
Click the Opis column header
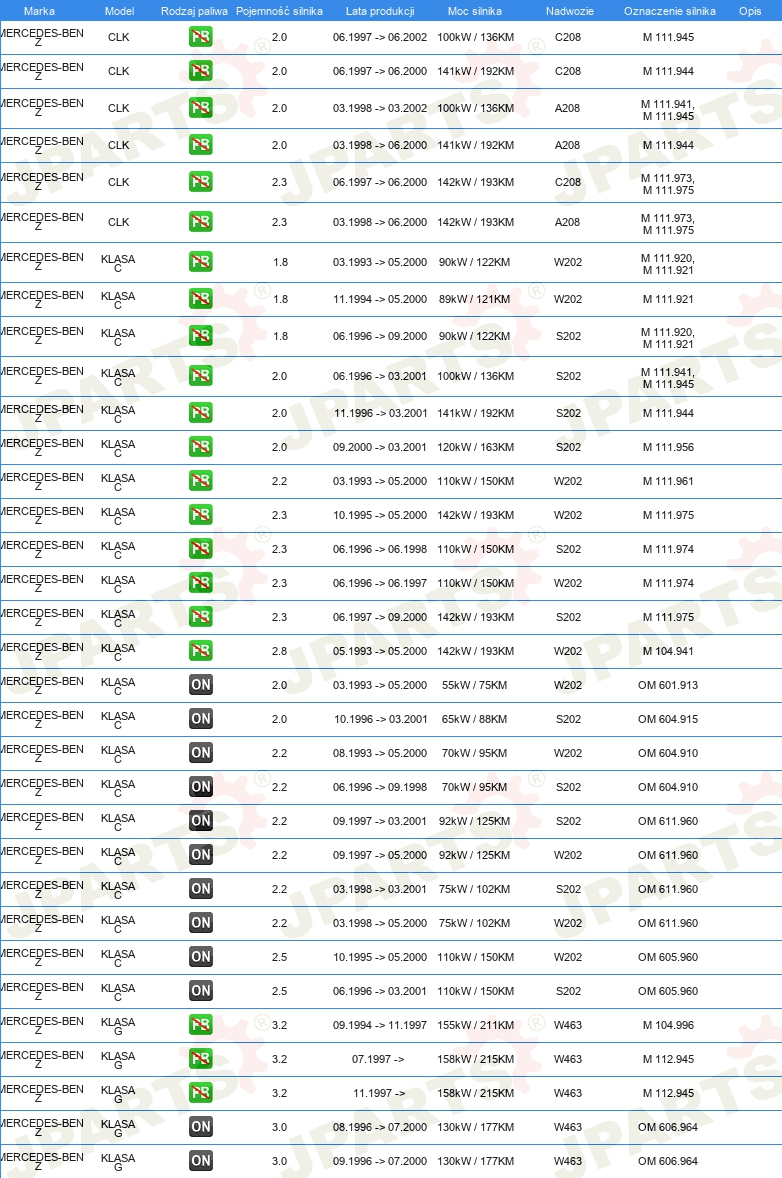coord(750,11)
